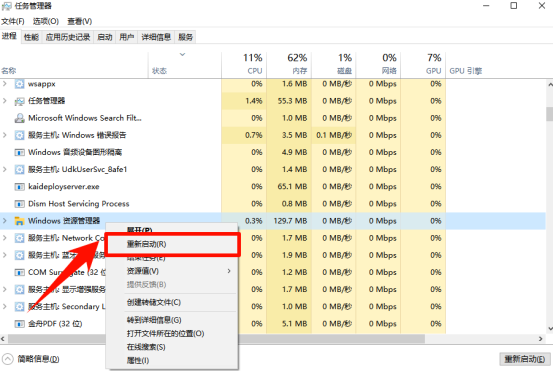553x372 pixels.
Task: Click the scroll-down arrow of vertical scrollbar
Action: pyautogui.click(x=549, y=329)
